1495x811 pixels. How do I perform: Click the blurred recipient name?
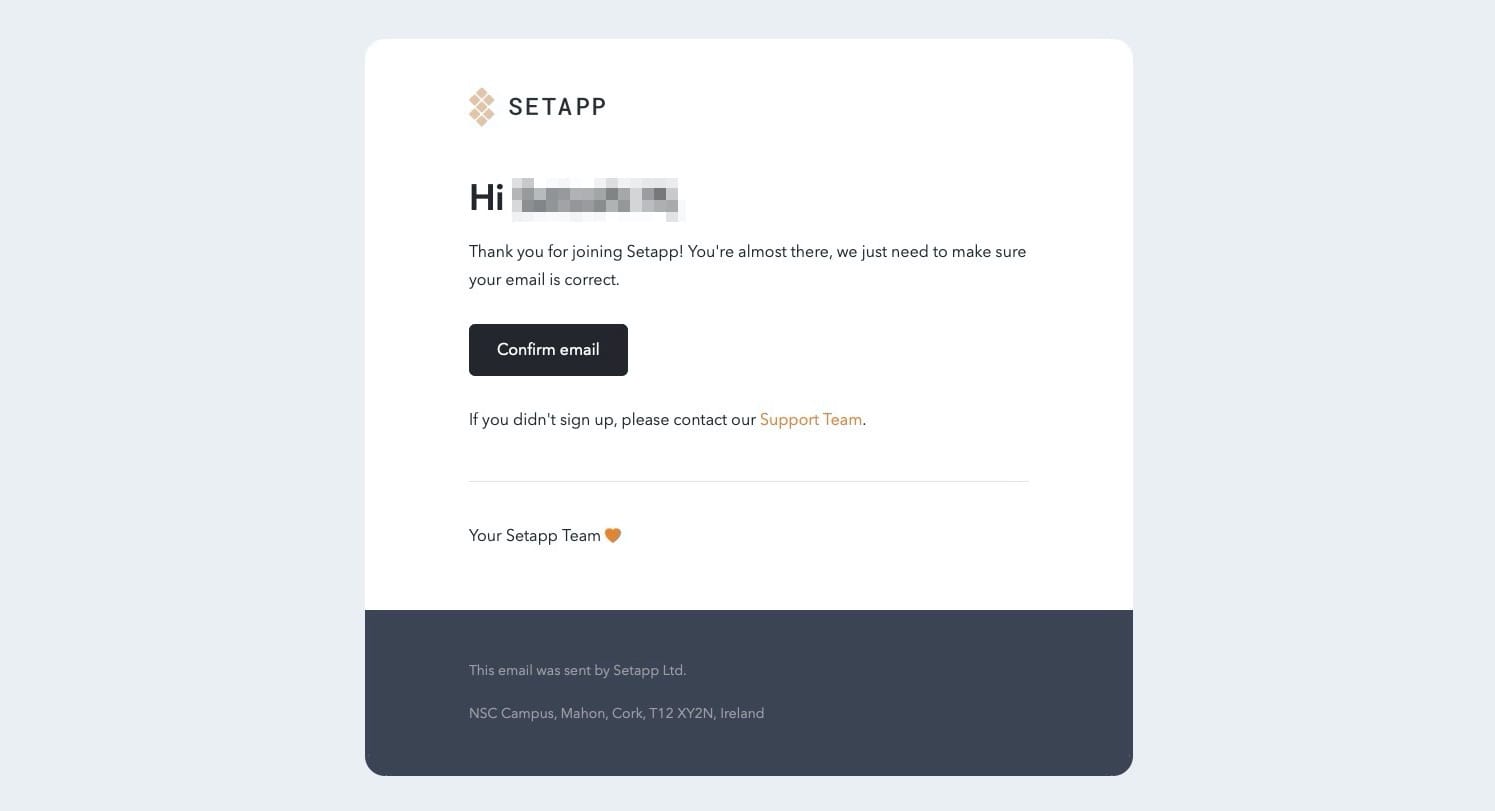[595, 198]
